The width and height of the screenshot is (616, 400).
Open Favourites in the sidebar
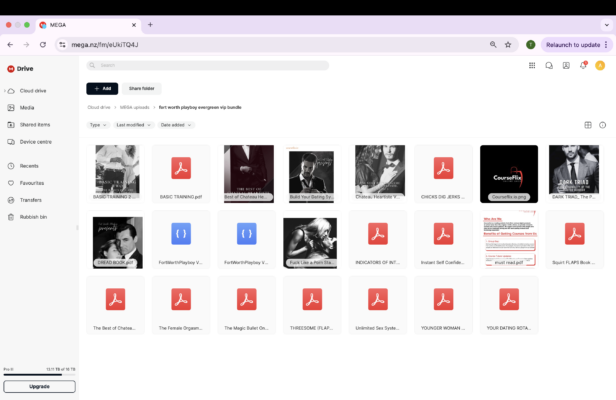(32, 183)
